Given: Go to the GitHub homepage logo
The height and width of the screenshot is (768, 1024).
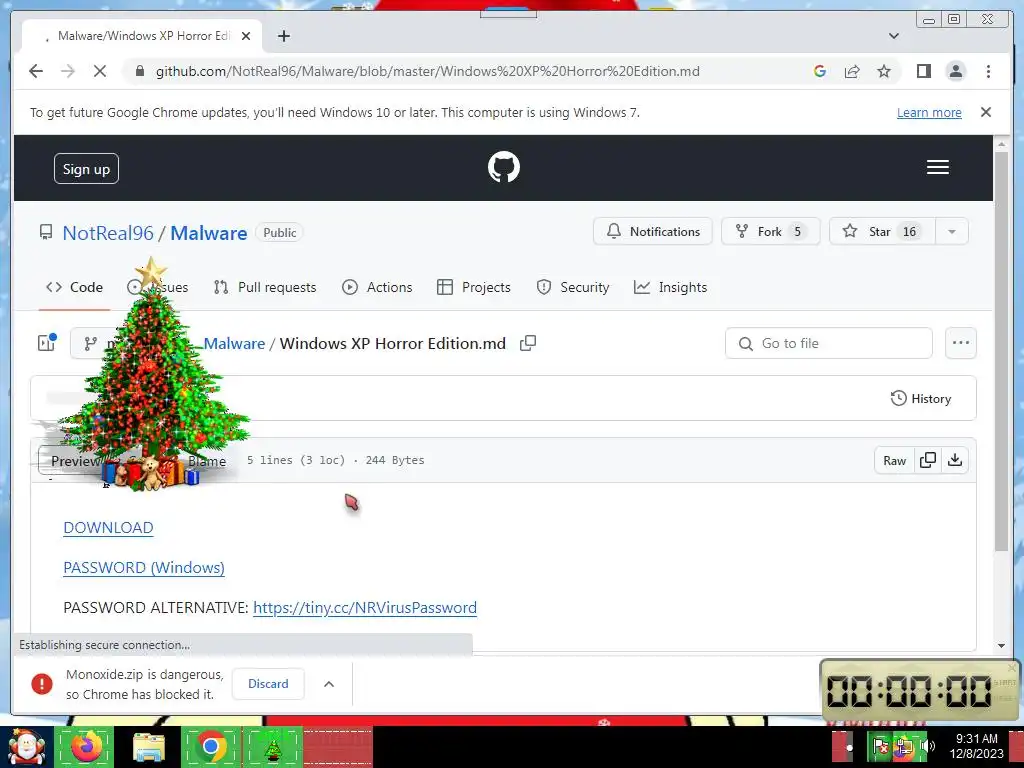Looking at the screenshot, I should click(x=504, y=167).
